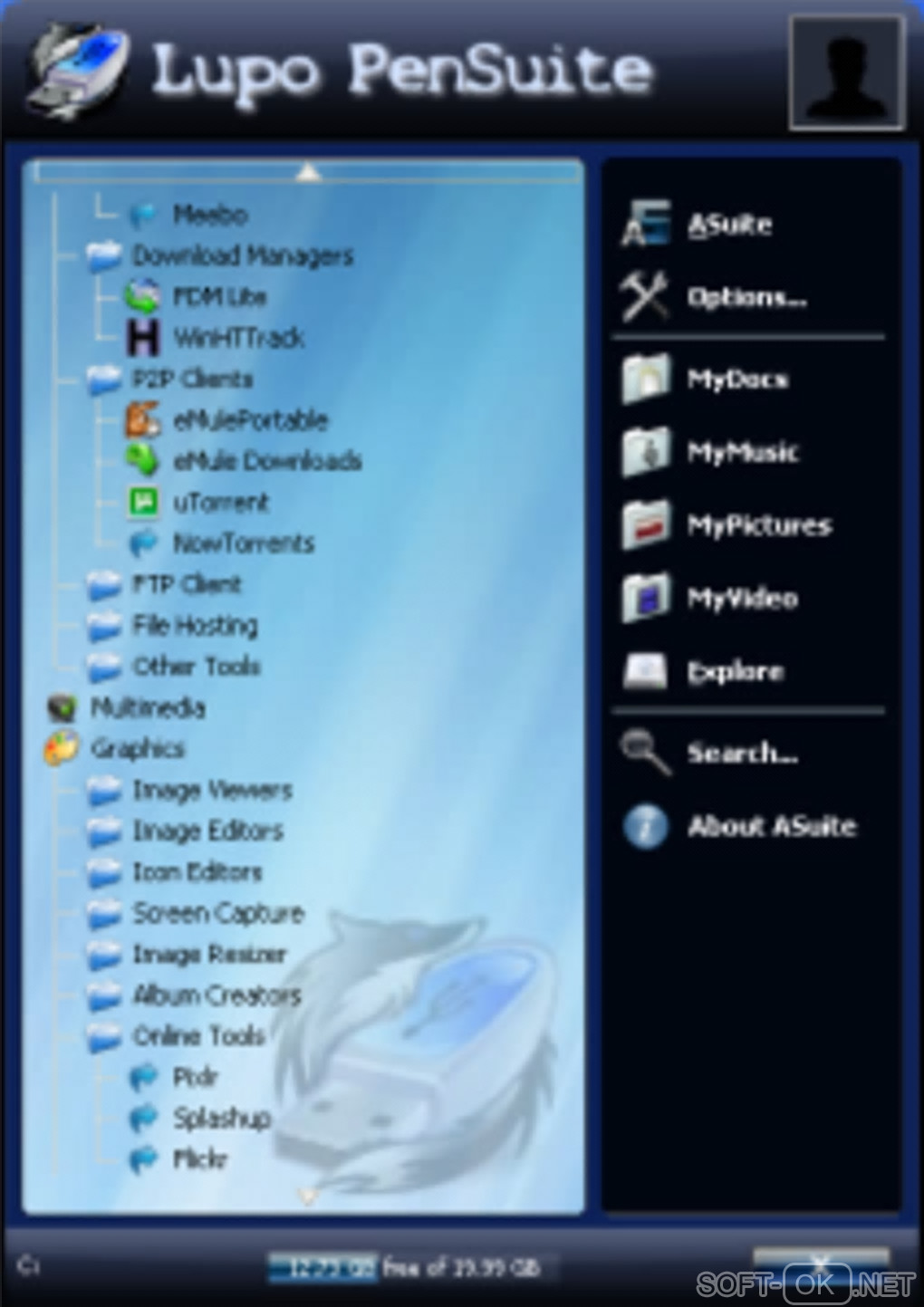
Task: Expand the Screen Capture folder
Action: tap(104, 913)
